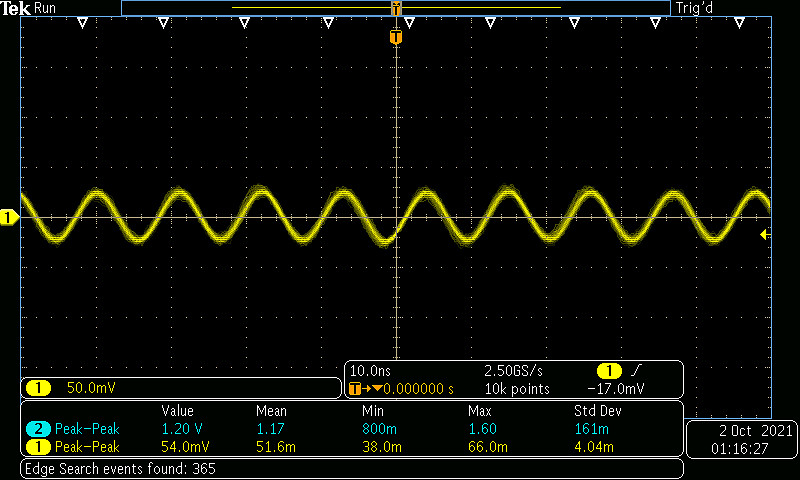Click the Value column header
Image resolution: width=800 pixels, height=480 pixels.
[x=178, y=411]
